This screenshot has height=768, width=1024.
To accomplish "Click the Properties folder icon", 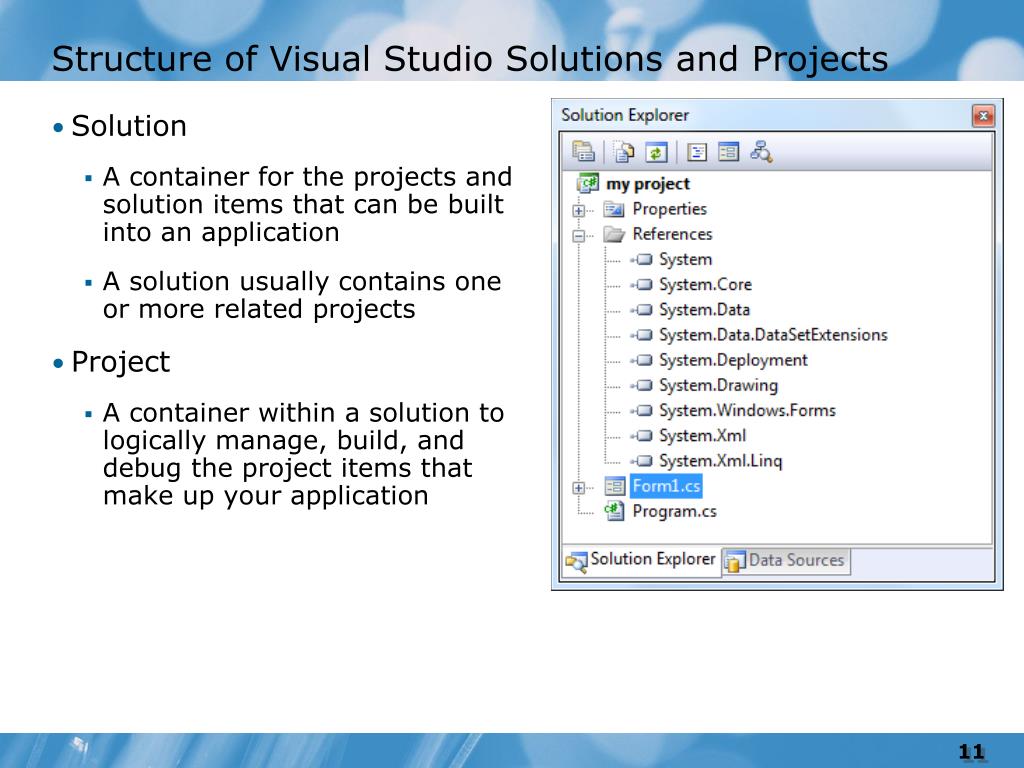I will (x=614, y=209).
